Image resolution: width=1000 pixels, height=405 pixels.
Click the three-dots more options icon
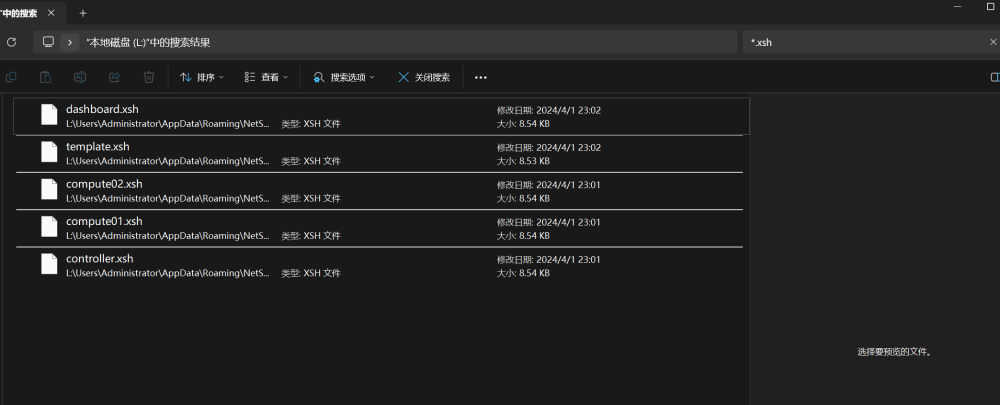click(x=481, y=77)
